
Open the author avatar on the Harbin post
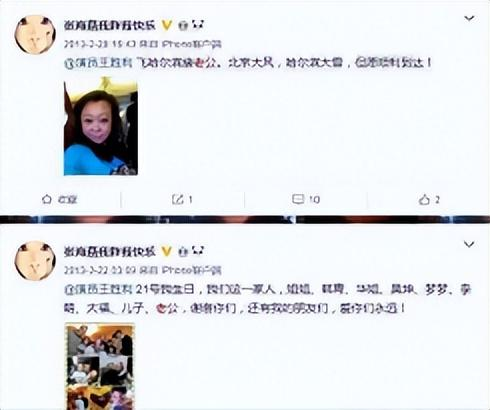click(35, 35)
